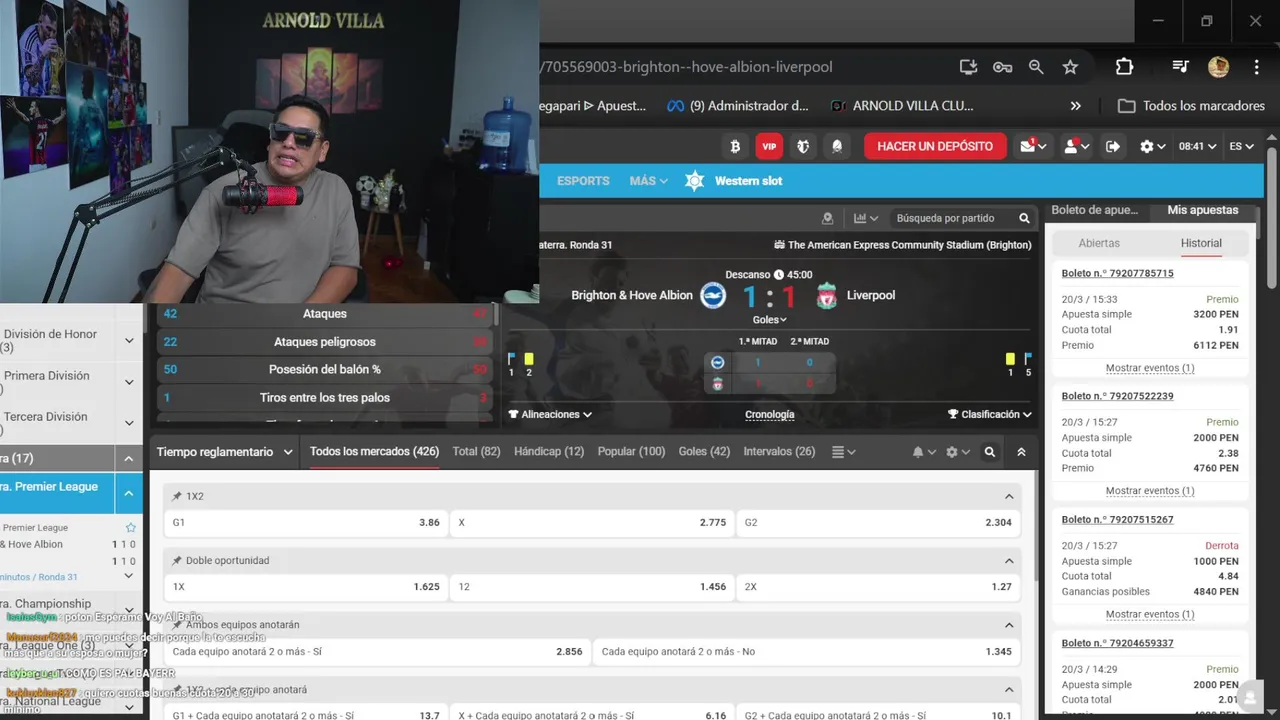Select G2 odds 2.304
This screenshot has width=1280, height=720.
[878, 523]
